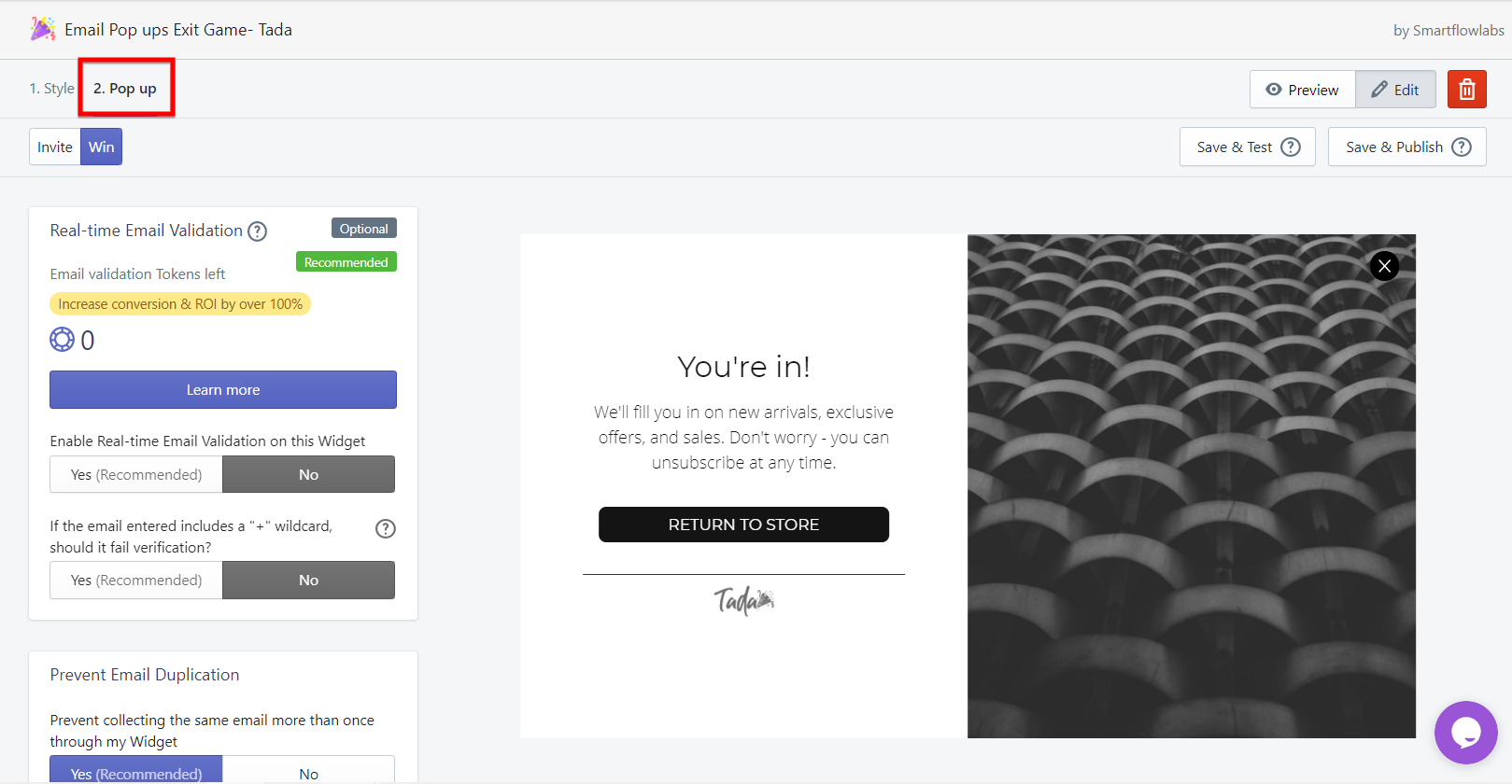Screen dimensions: 1512x784
Task: Click the token gem icon
Action: pyautogui.click(x=62, y=340)
